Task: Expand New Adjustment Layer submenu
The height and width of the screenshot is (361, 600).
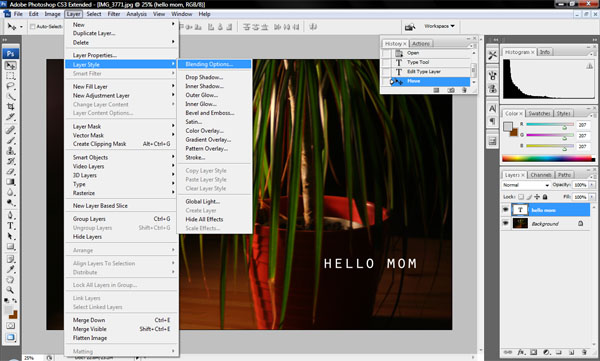Action: [122, 95]
